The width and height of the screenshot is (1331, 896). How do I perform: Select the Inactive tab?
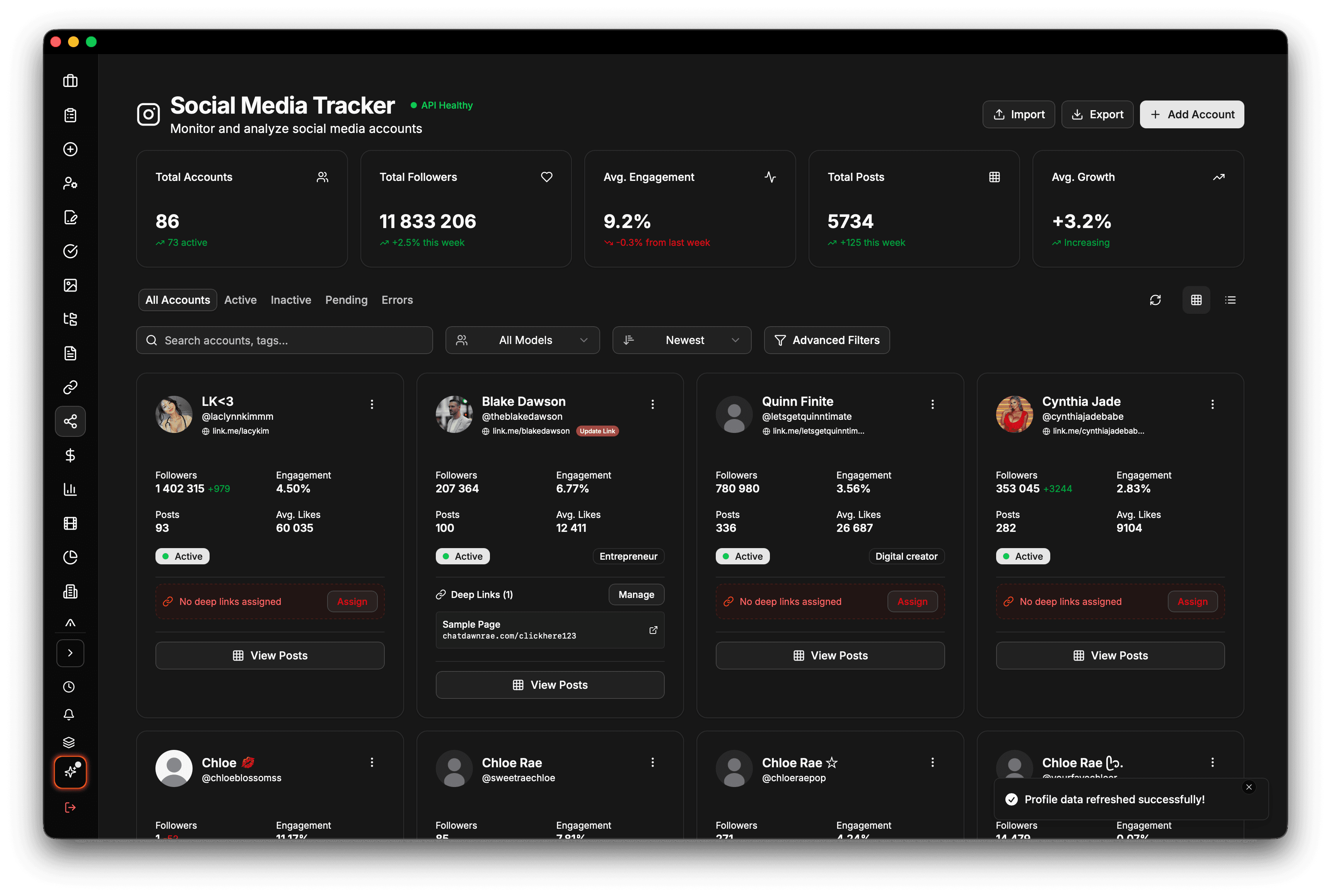[291, 300]
